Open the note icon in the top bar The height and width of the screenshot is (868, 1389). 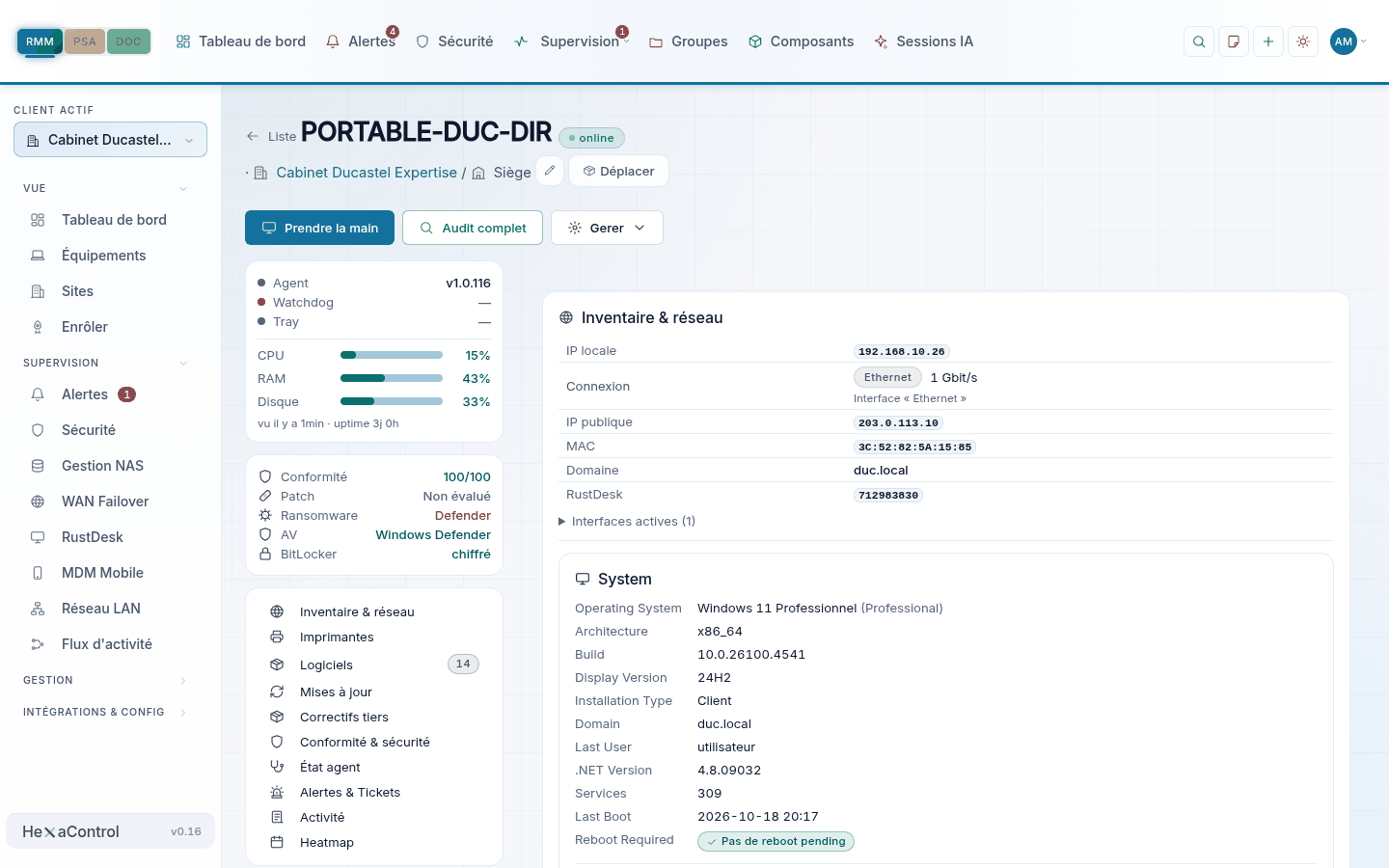[x=1234, y=41]
